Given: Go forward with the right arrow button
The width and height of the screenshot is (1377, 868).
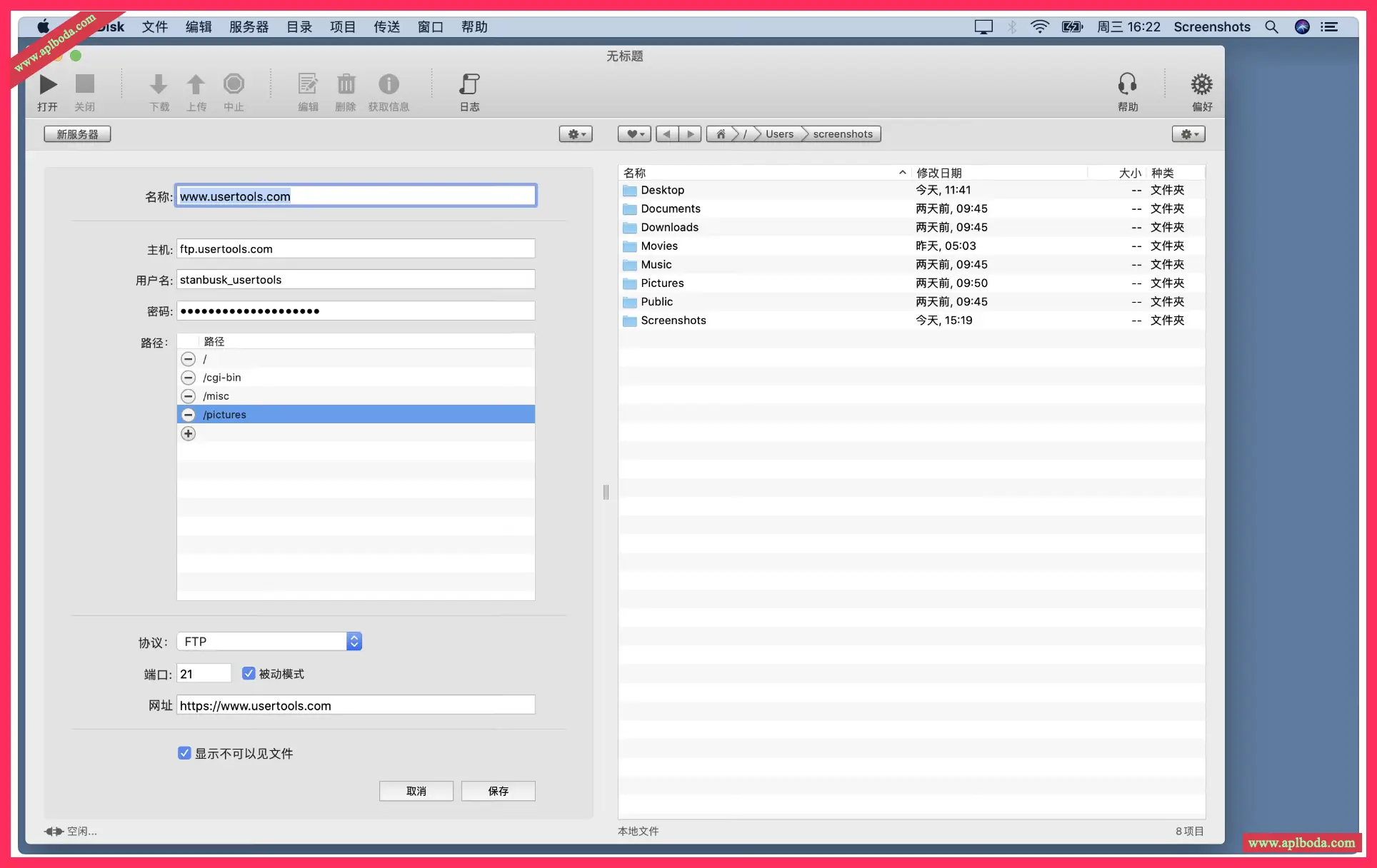Looking at the screenshot, I should click(x=690, y=134).
